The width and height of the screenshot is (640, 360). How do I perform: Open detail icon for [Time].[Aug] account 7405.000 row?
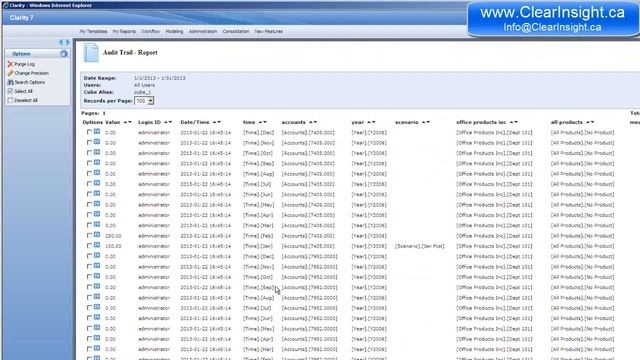pos(97,173)
